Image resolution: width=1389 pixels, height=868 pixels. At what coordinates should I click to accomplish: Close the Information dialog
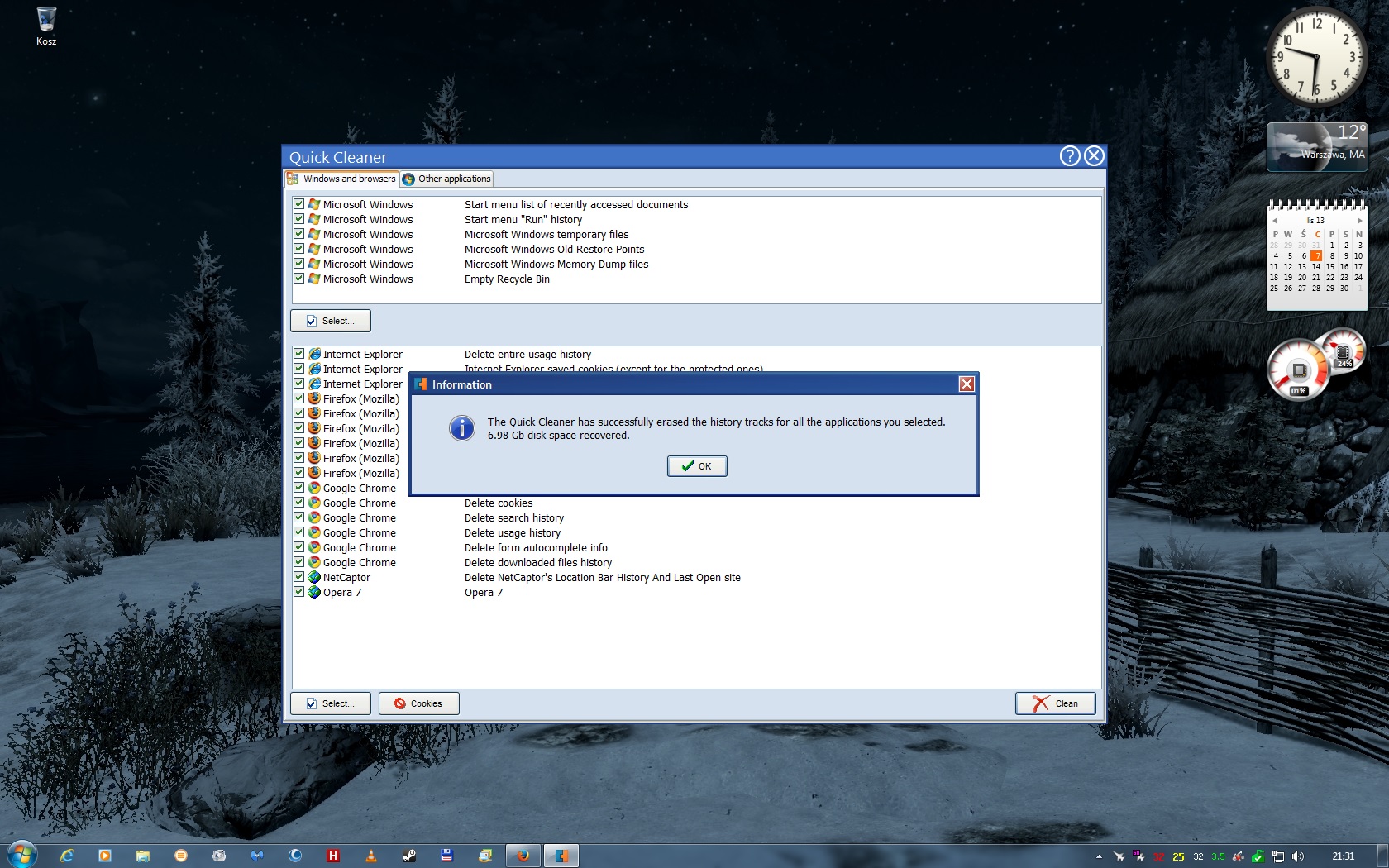(967, 384)
